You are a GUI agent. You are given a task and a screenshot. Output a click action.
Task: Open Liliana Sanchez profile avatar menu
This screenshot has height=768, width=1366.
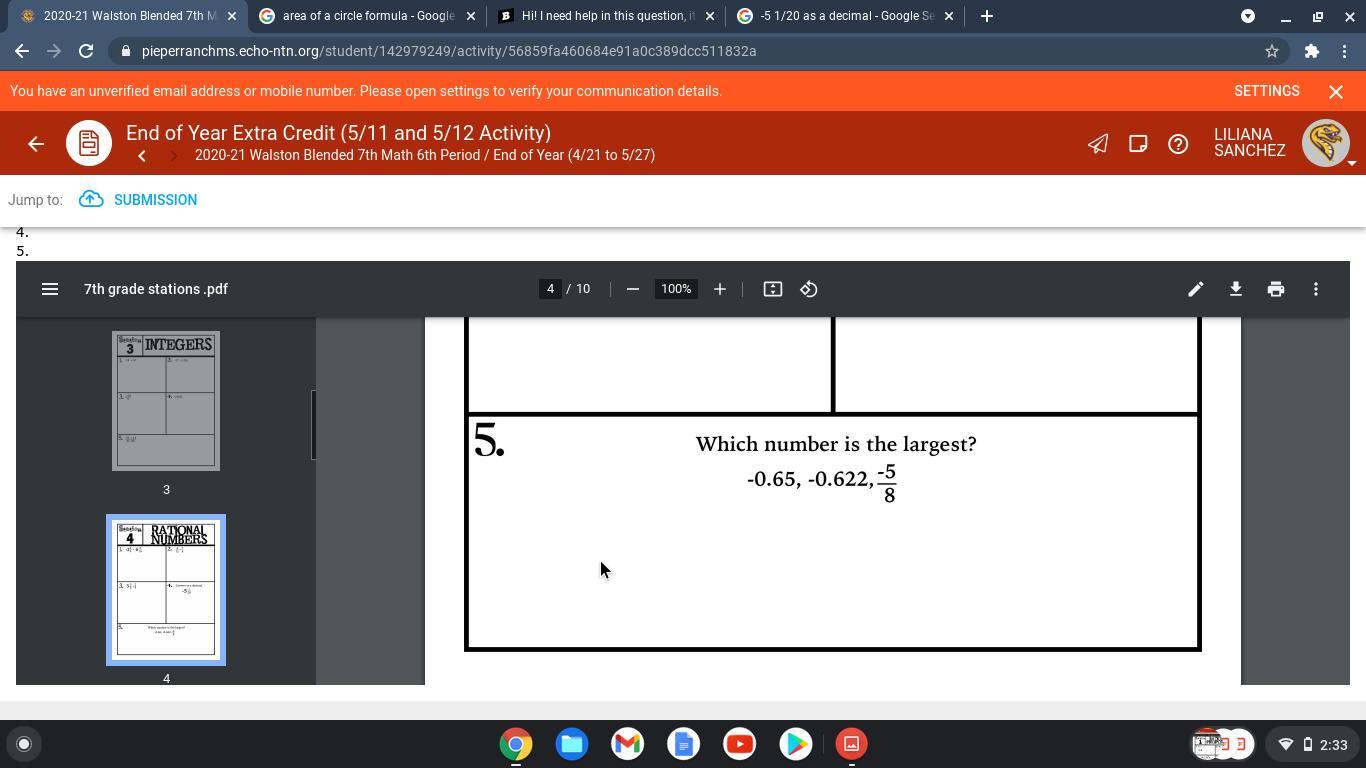1326,143
